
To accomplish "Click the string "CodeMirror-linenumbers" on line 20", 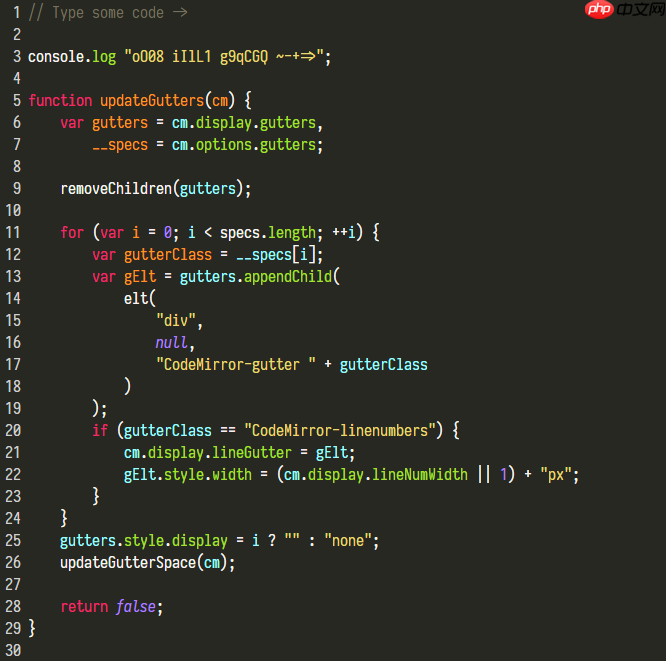I will [x=340, y=431].
